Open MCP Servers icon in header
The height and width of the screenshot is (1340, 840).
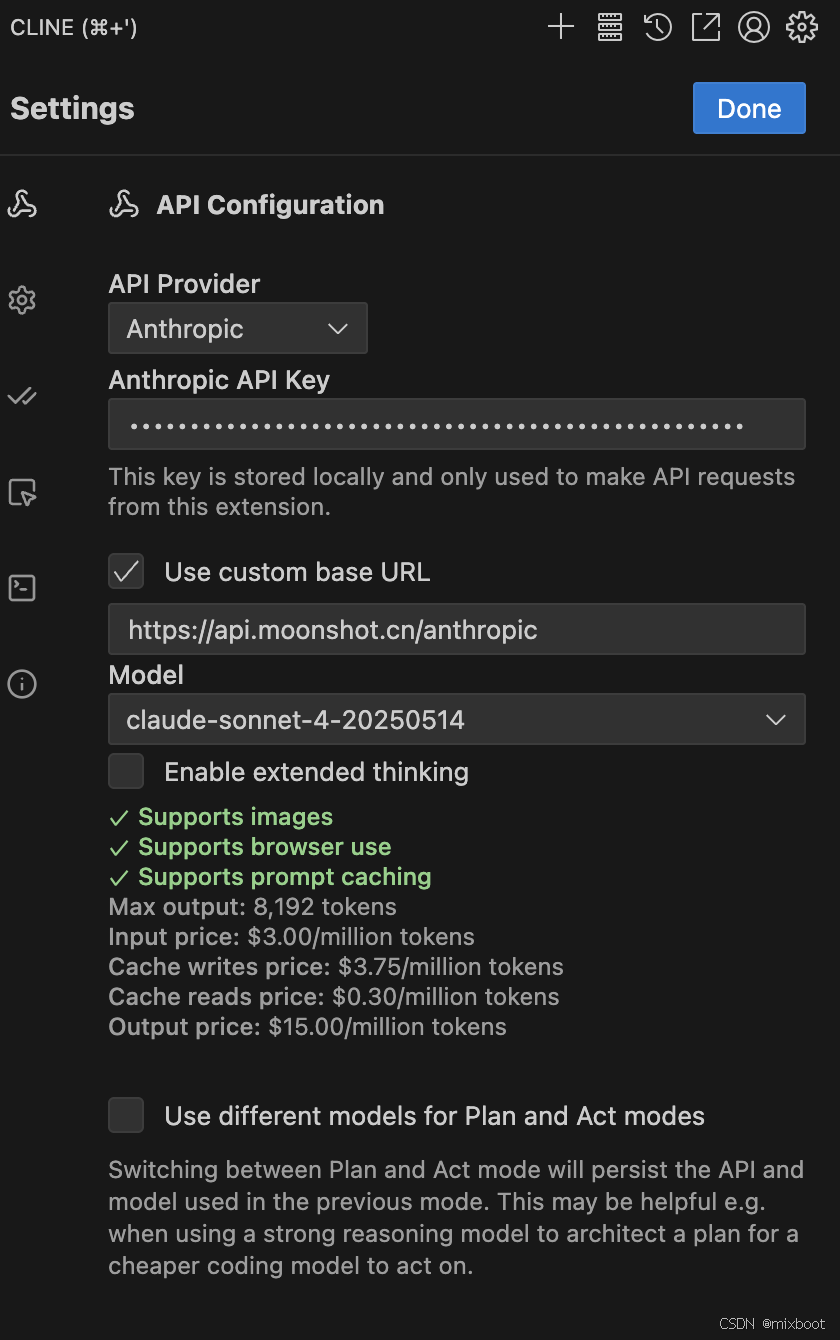610,27
